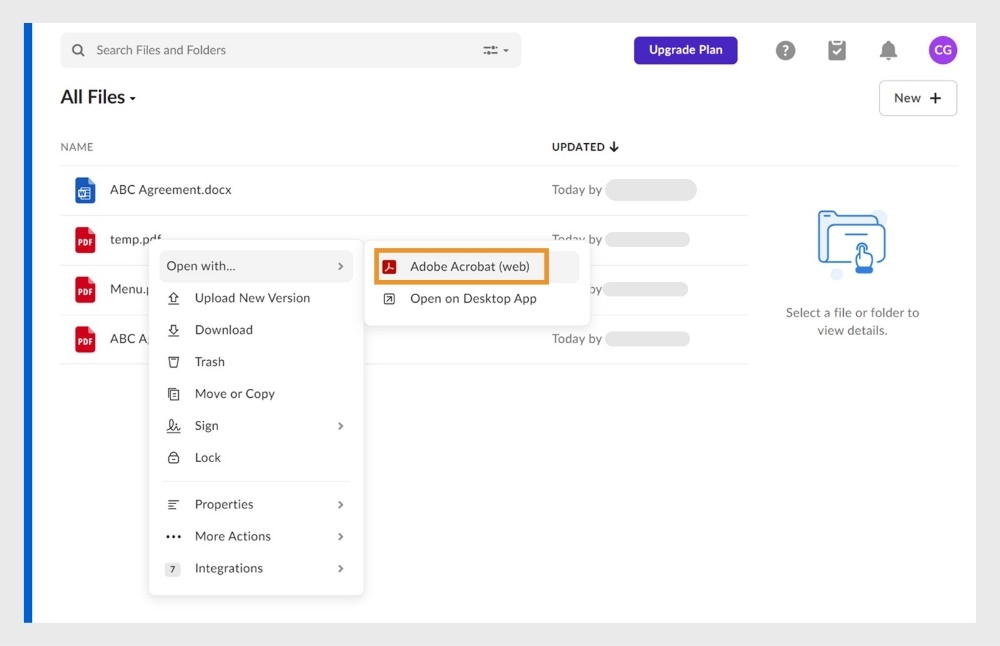Click the upload icon beside Upload New Version
This screenshot has width=1000, height=646.
[175, 298]
